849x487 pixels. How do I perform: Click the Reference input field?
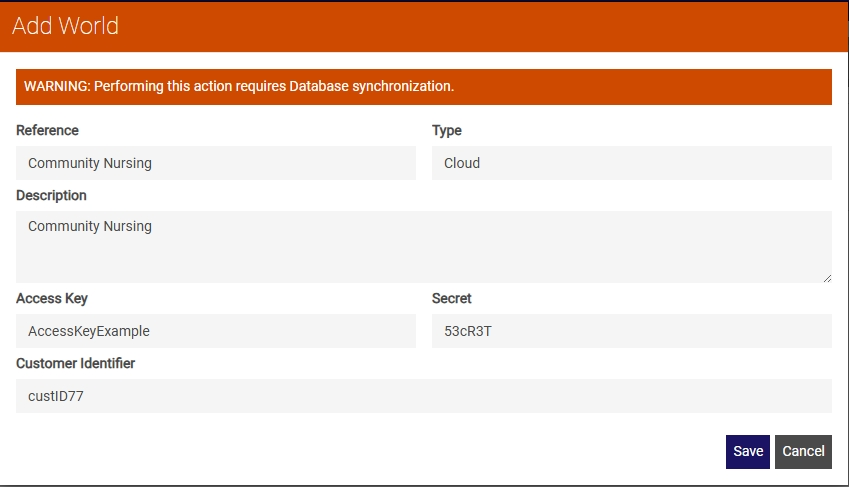coord(215,163)
